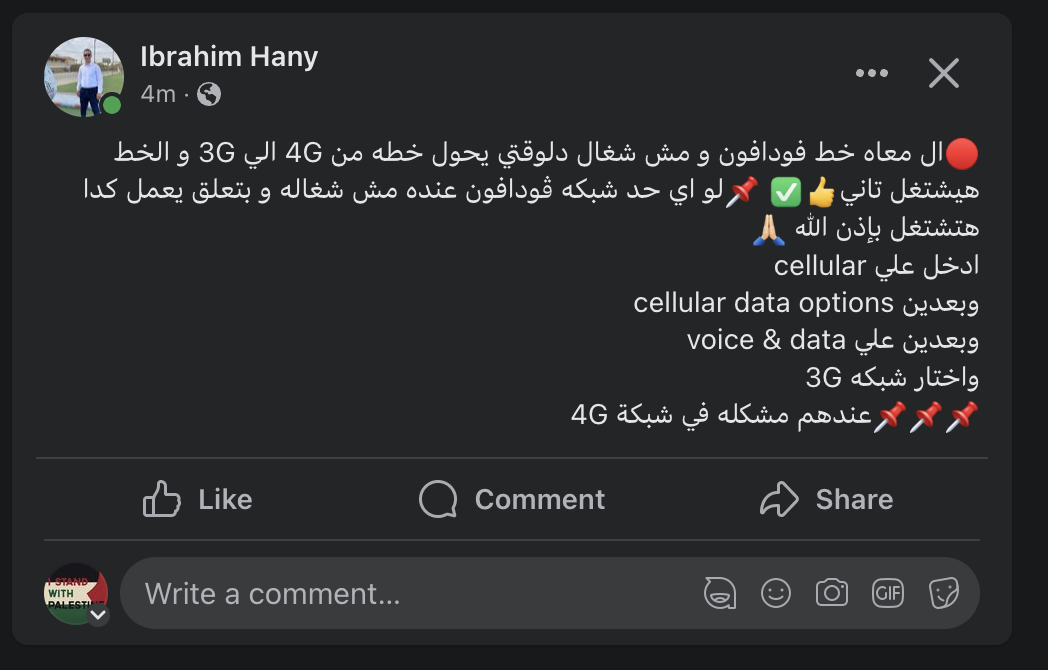Open the avatar sticker picker in the comment box
The height and width of the screenshot is (670, 1048).
(720, 593)
